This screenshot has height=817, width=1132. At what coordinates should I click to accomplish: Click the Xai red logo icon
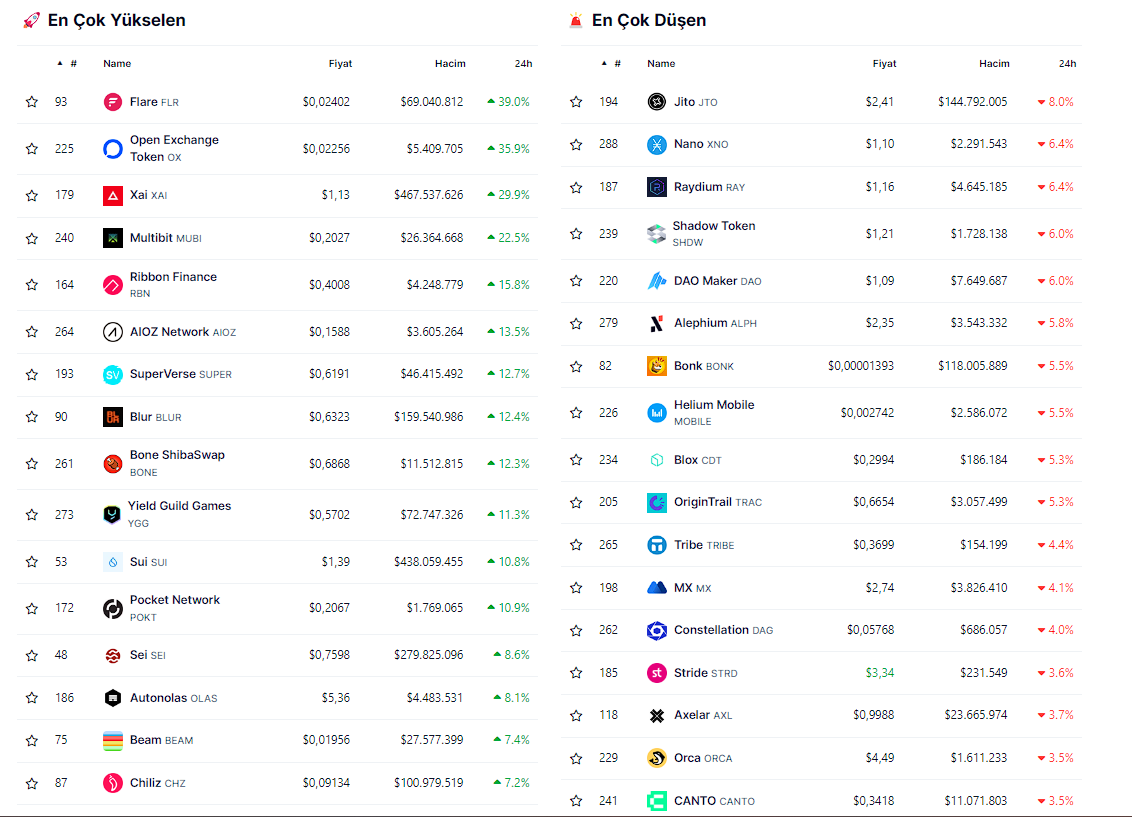(113, 195)
